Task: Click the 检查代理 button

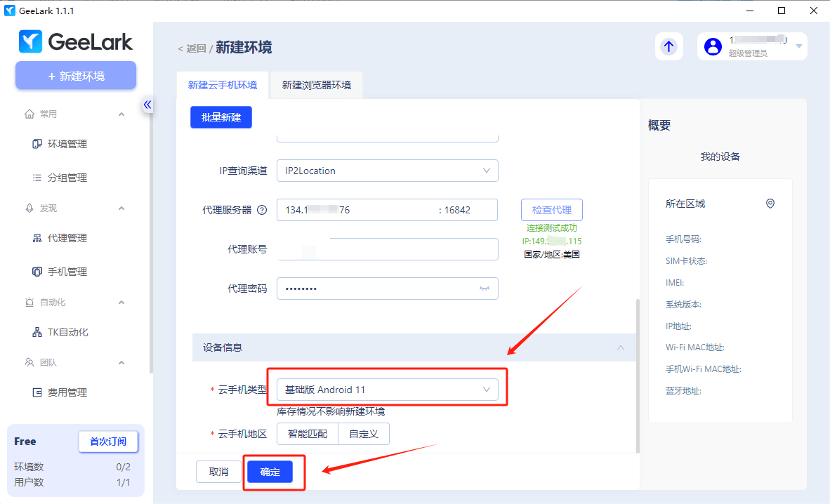Action: (551, 210)
